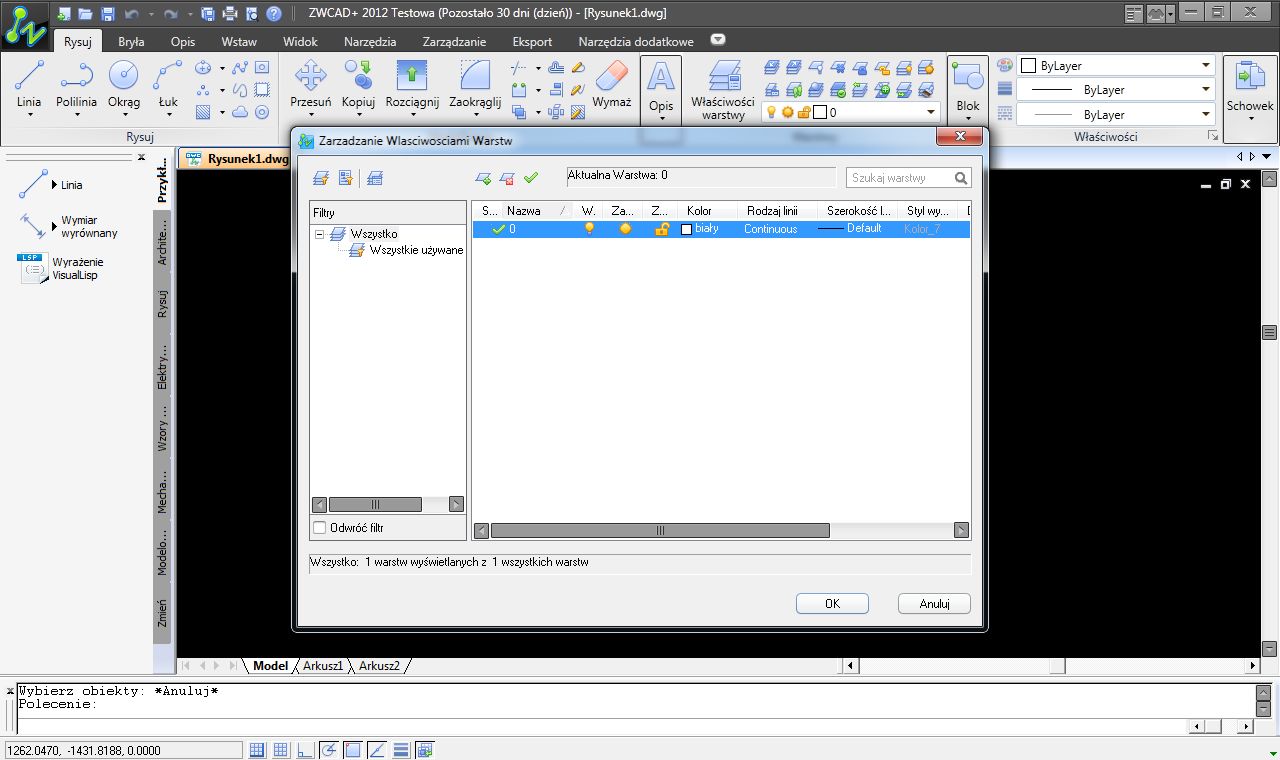Expand the Przesuń dropdown arrow
This screenshot has width=1280, height=760.
(x=310, y=115)
